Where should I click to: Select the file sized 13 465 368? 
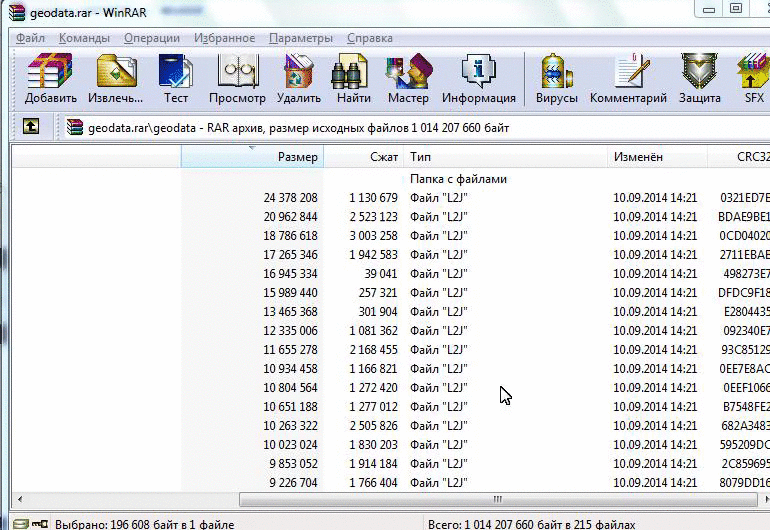pyautogui.click(x=391, y=311)
